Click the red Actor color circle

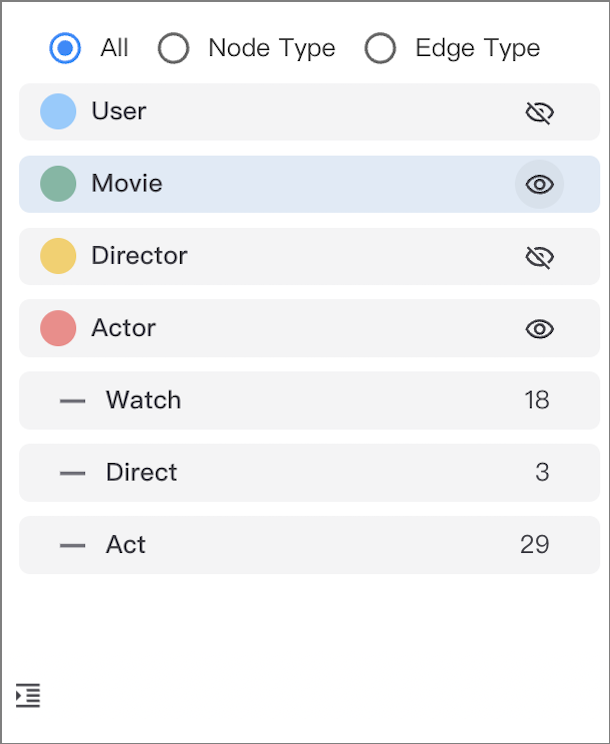[x=58, y=328]
